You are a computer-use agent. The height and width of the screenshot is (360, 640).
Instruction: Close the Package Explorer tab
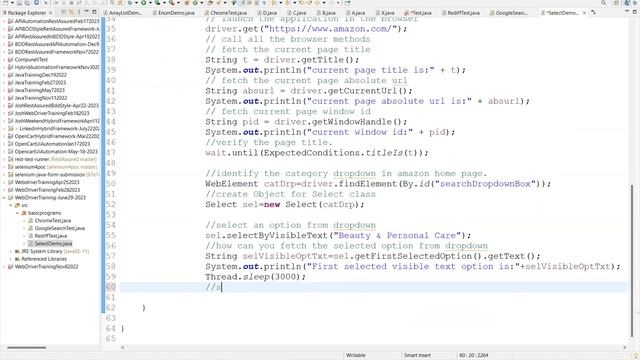(x=51, y=13)
